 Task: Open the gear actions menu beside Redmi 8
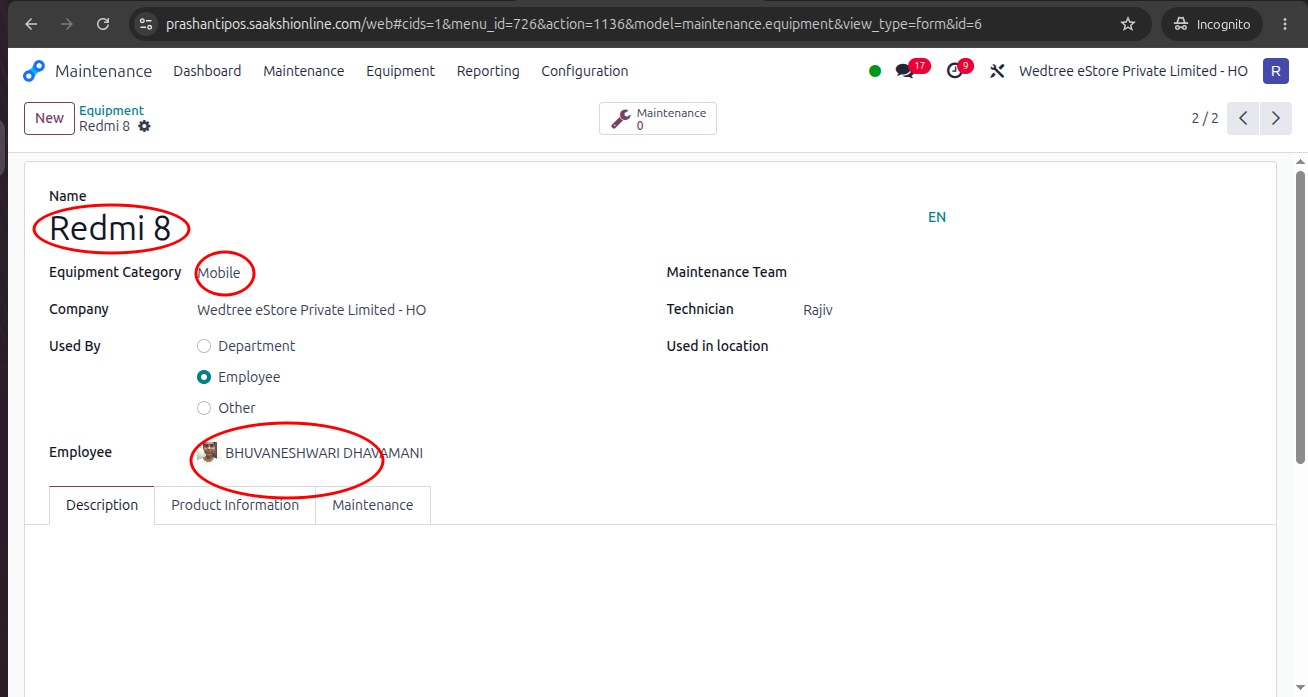tap(144, 126)
